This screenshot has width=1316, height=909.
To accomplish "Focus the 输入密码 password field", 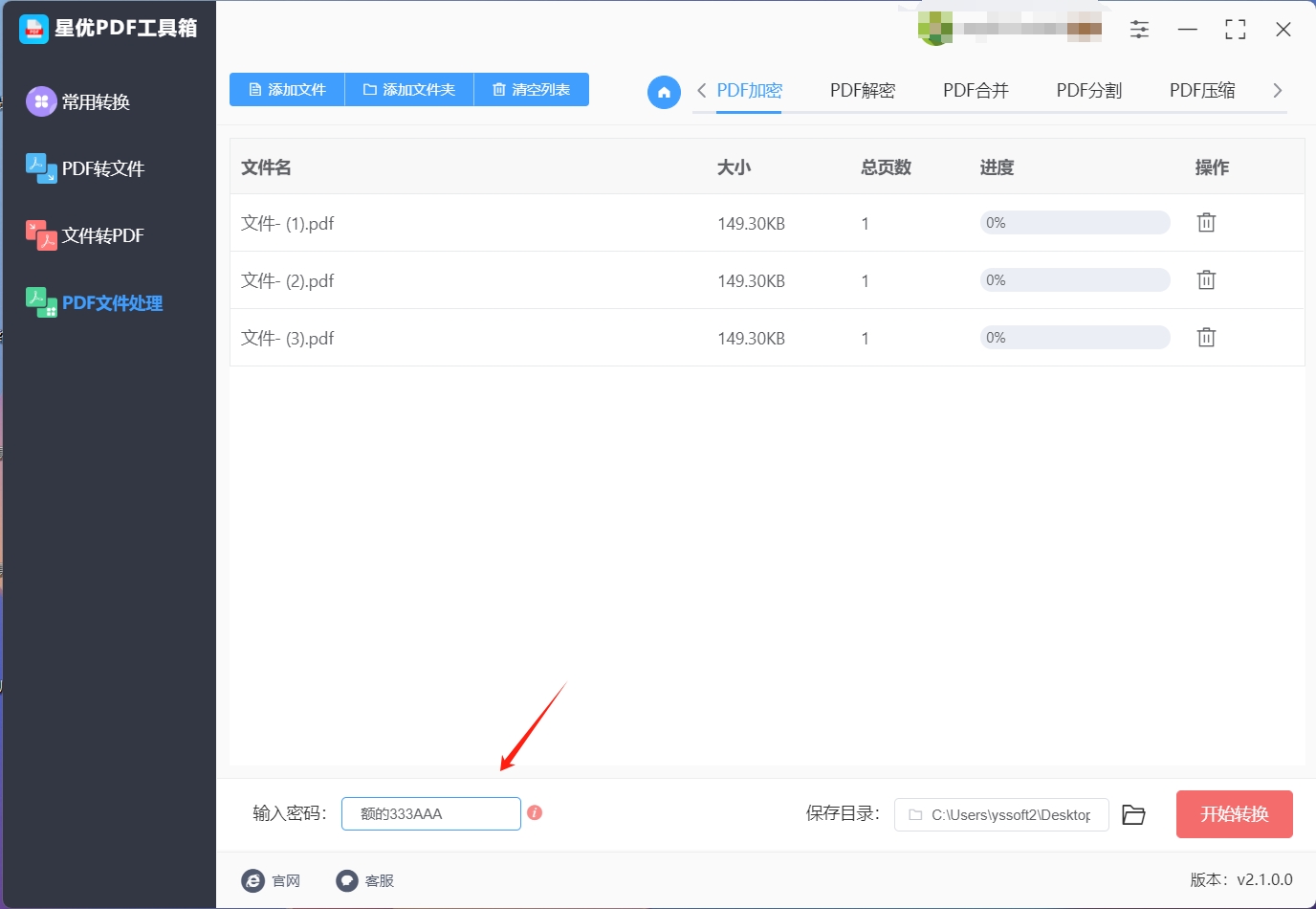I will click(431, 814).
